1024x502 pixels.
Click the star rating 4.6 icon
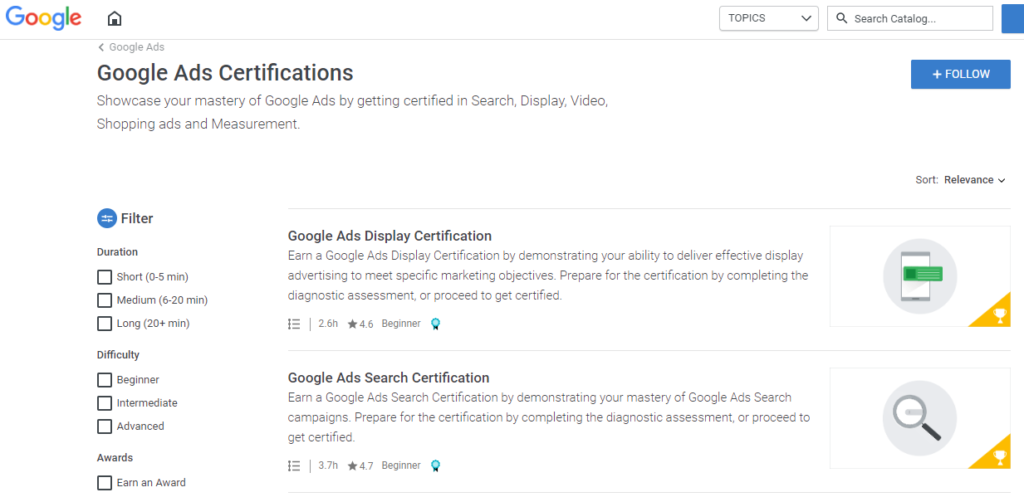point(353,324)
